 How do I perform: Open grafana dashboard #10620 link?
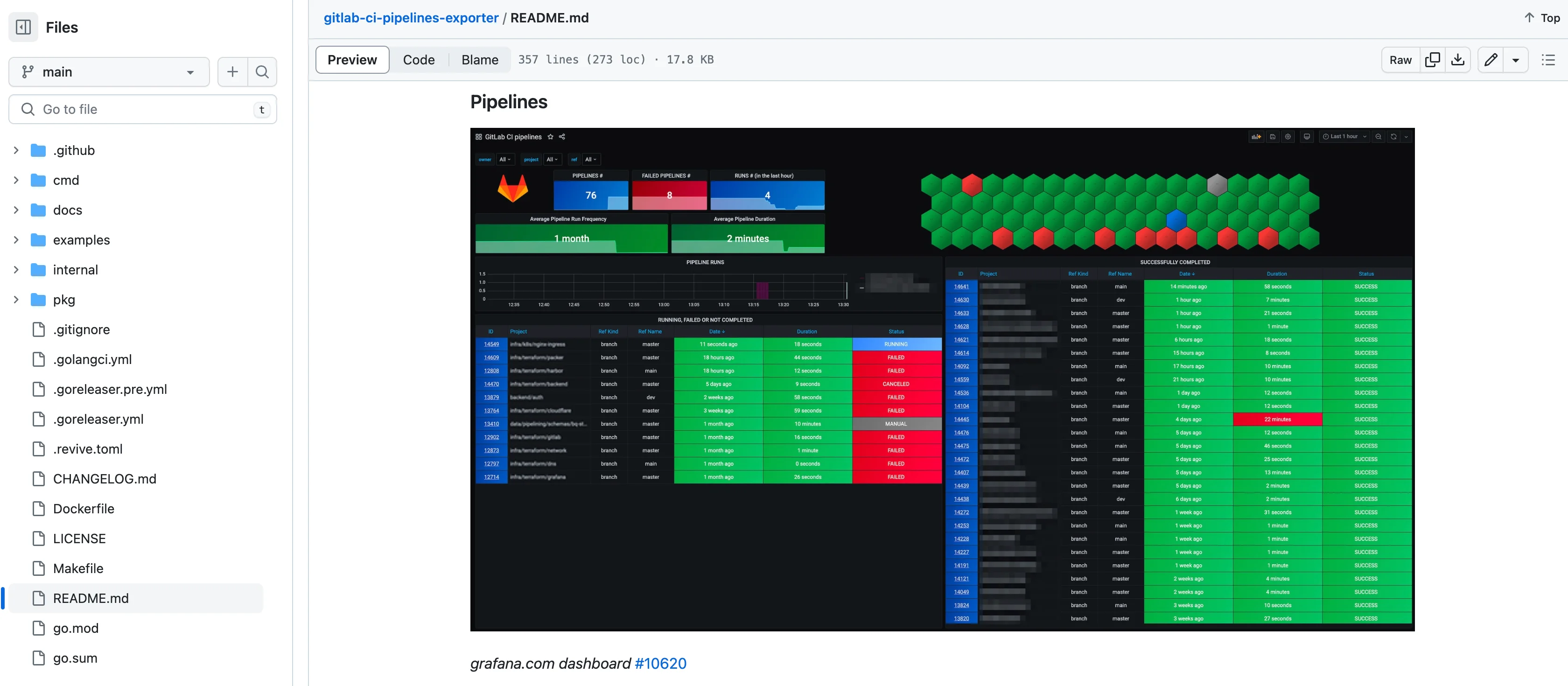660,664
